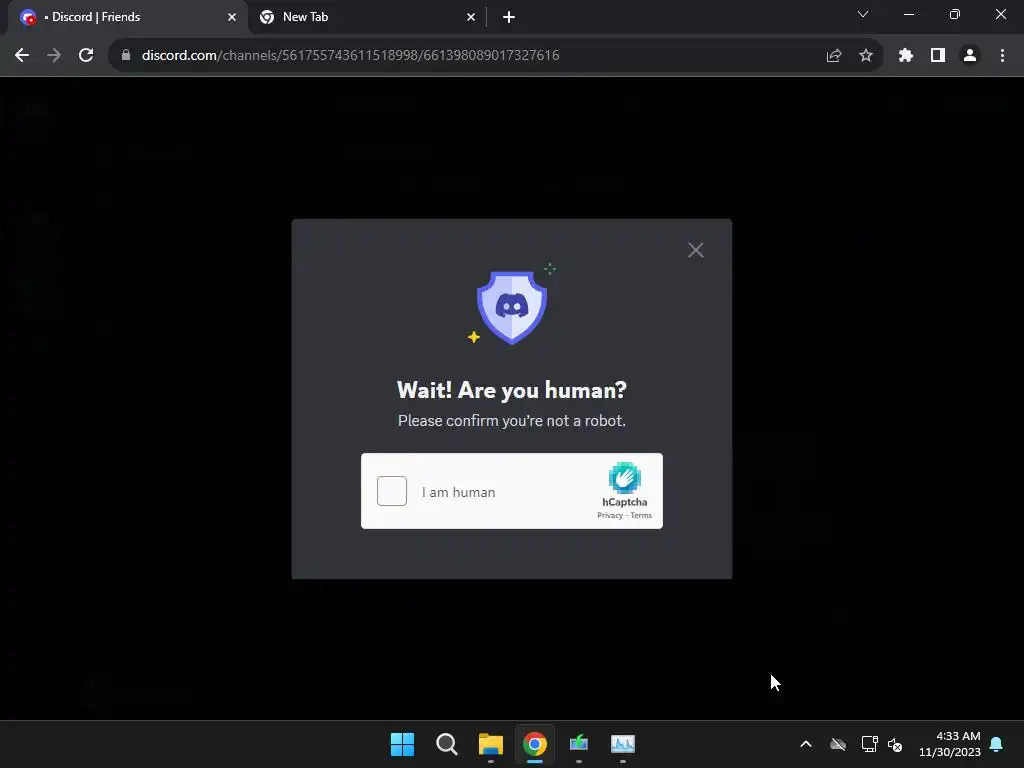
Task: Open the Windows Start menu
Action: [402, 744]
